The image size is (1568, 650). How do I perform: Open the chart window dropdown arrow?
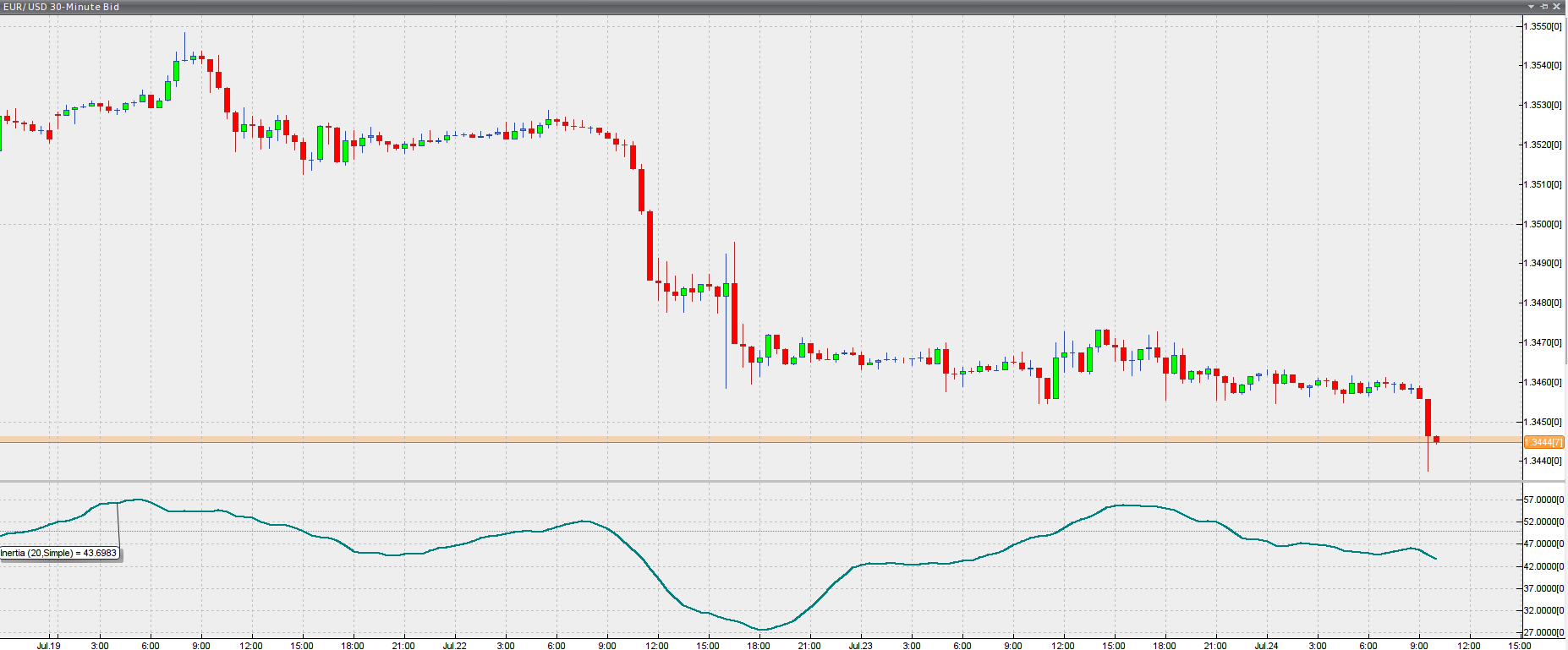click(x=1531, y=7)
